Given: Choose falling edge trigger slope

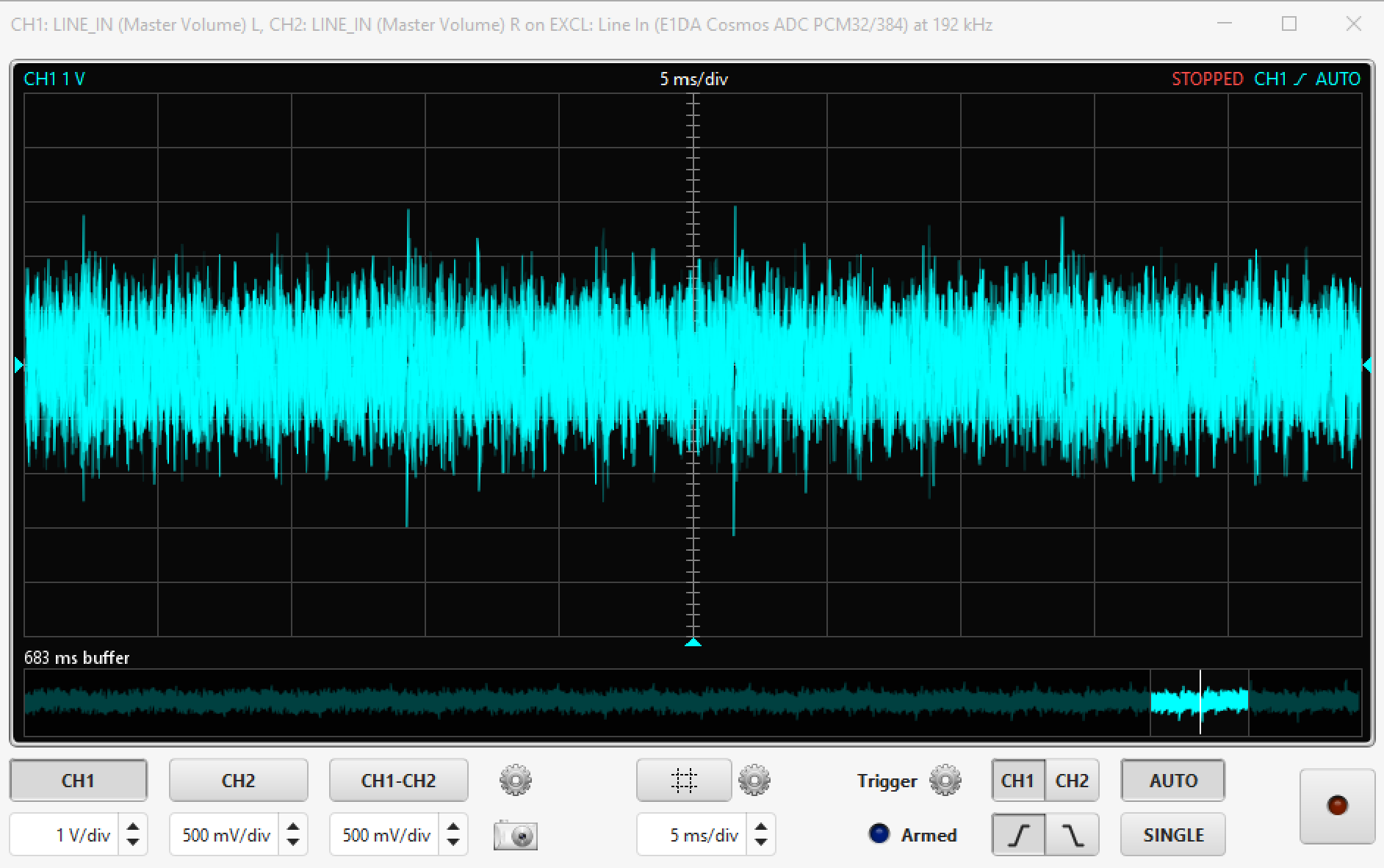Looking at the screenshot, I should point(1072,835).
